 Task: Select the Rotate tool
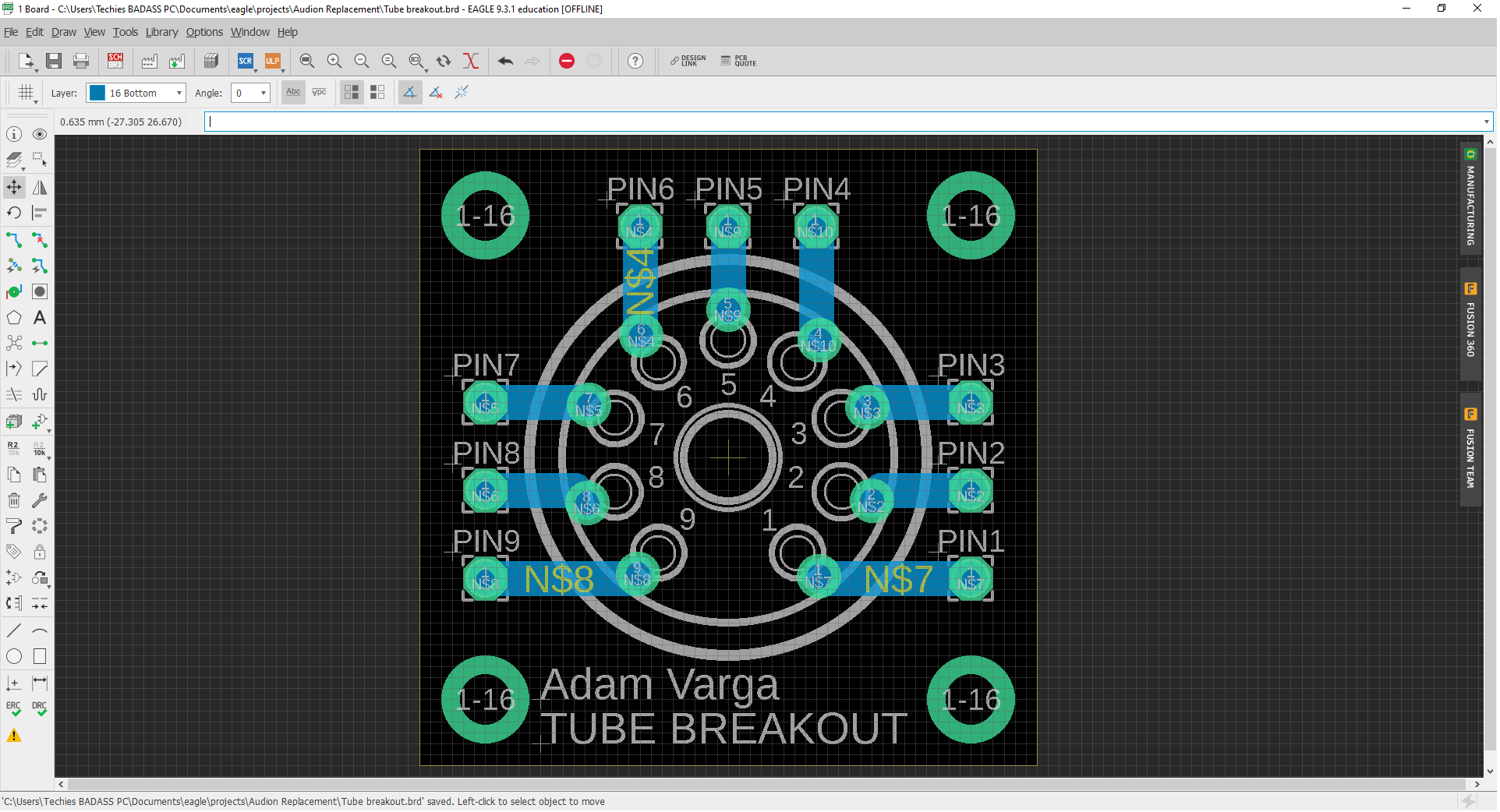click(14, 213)
